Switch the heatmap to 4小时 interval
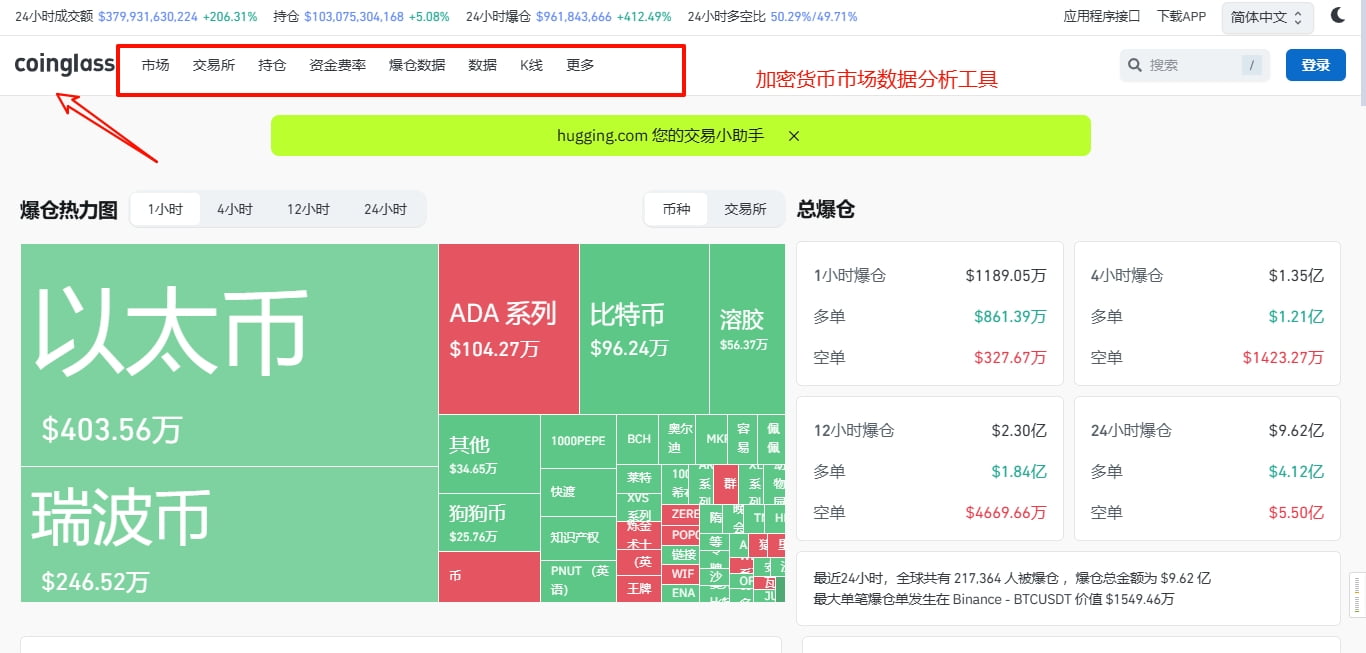The image size is (1366, 653). point(235,209)
